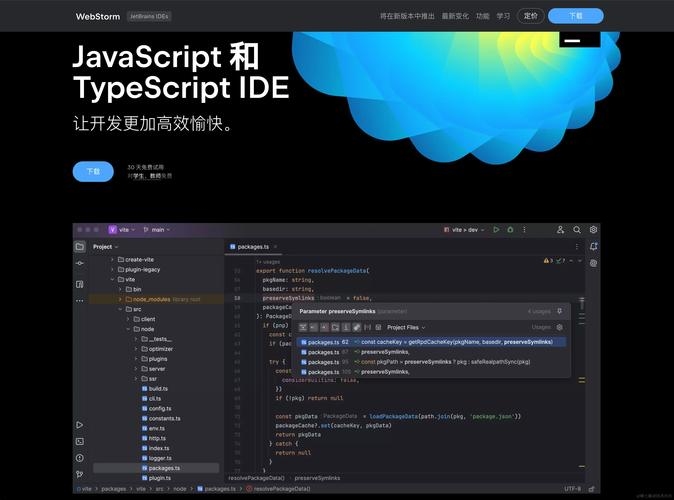Click the blue 下载 button in the header

pyautogui.click(x=575, y=16)
